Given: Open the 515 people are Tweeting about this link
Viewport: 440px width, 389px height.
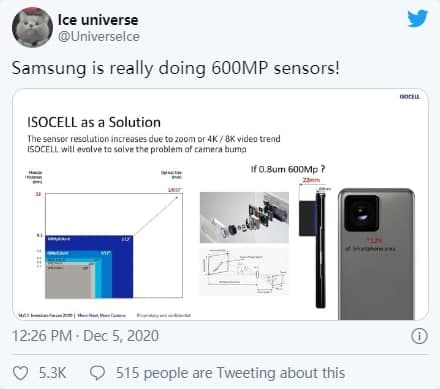Looking at the screenshot, I should (230, 373).
